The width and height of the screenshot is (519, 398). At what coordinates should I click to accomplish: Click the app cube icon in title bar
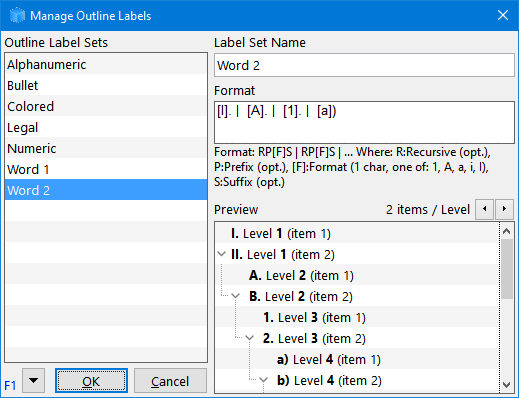point(17,16)
